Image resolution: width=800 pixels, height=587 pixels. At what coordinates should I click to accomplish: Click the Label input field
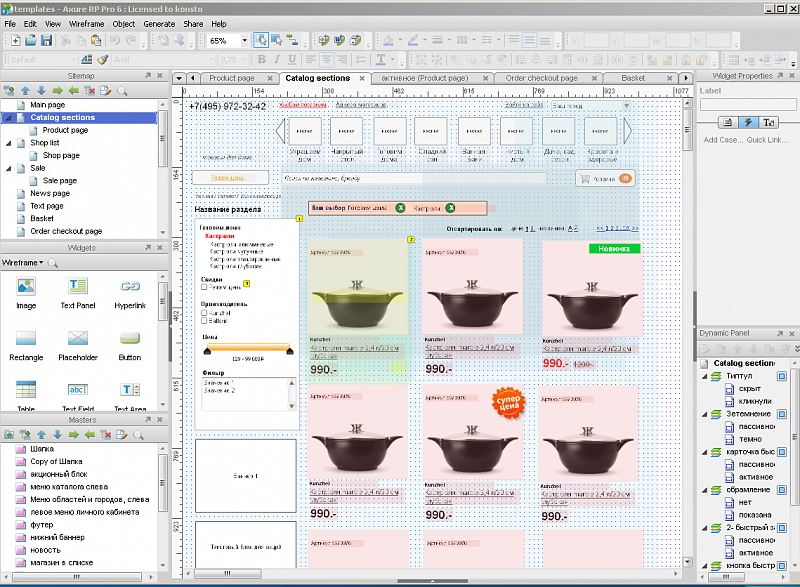pyautogui.click(x=747, y=104)
